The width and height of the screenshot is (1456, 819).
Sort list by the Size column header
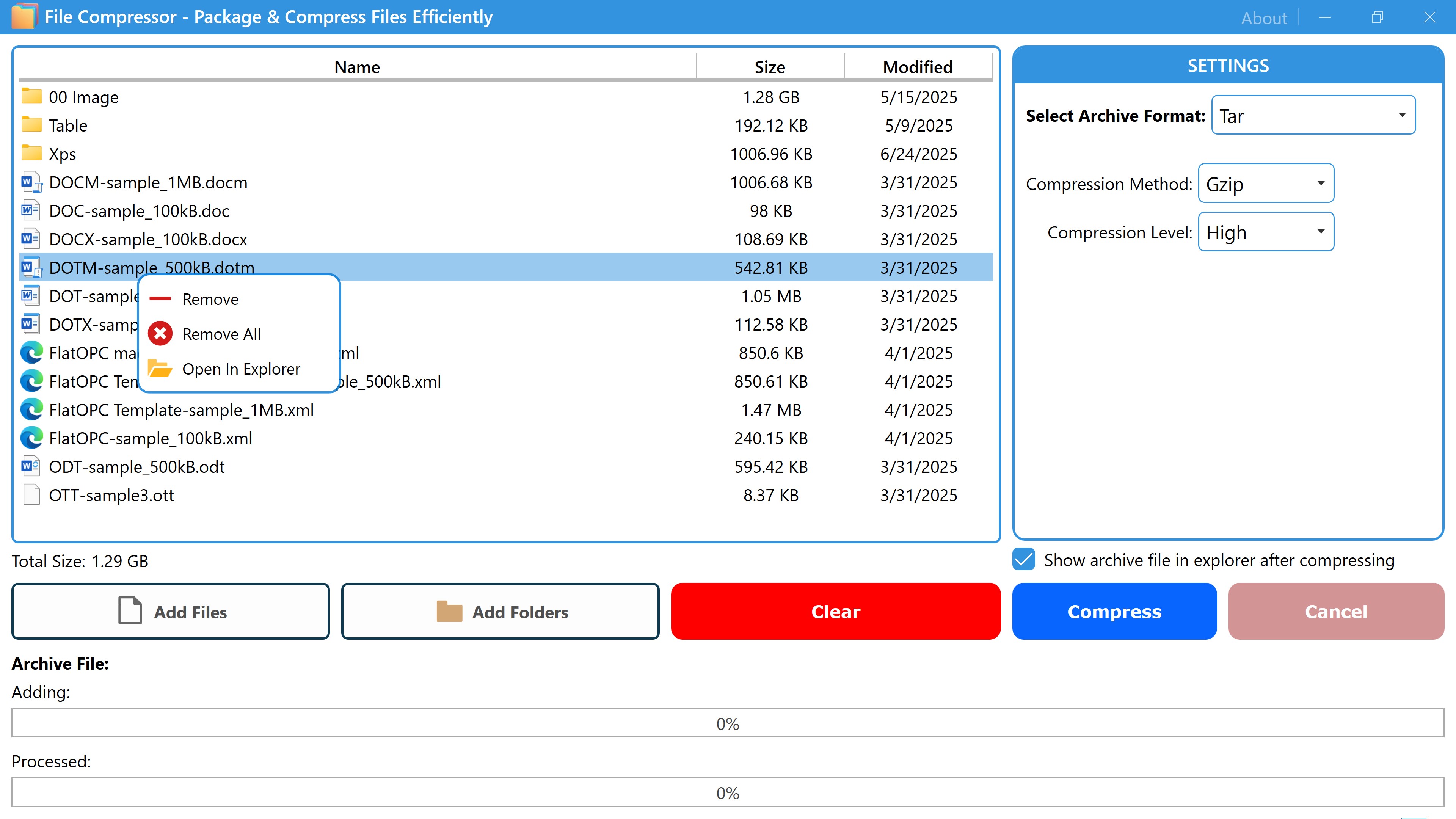[770, 67]
